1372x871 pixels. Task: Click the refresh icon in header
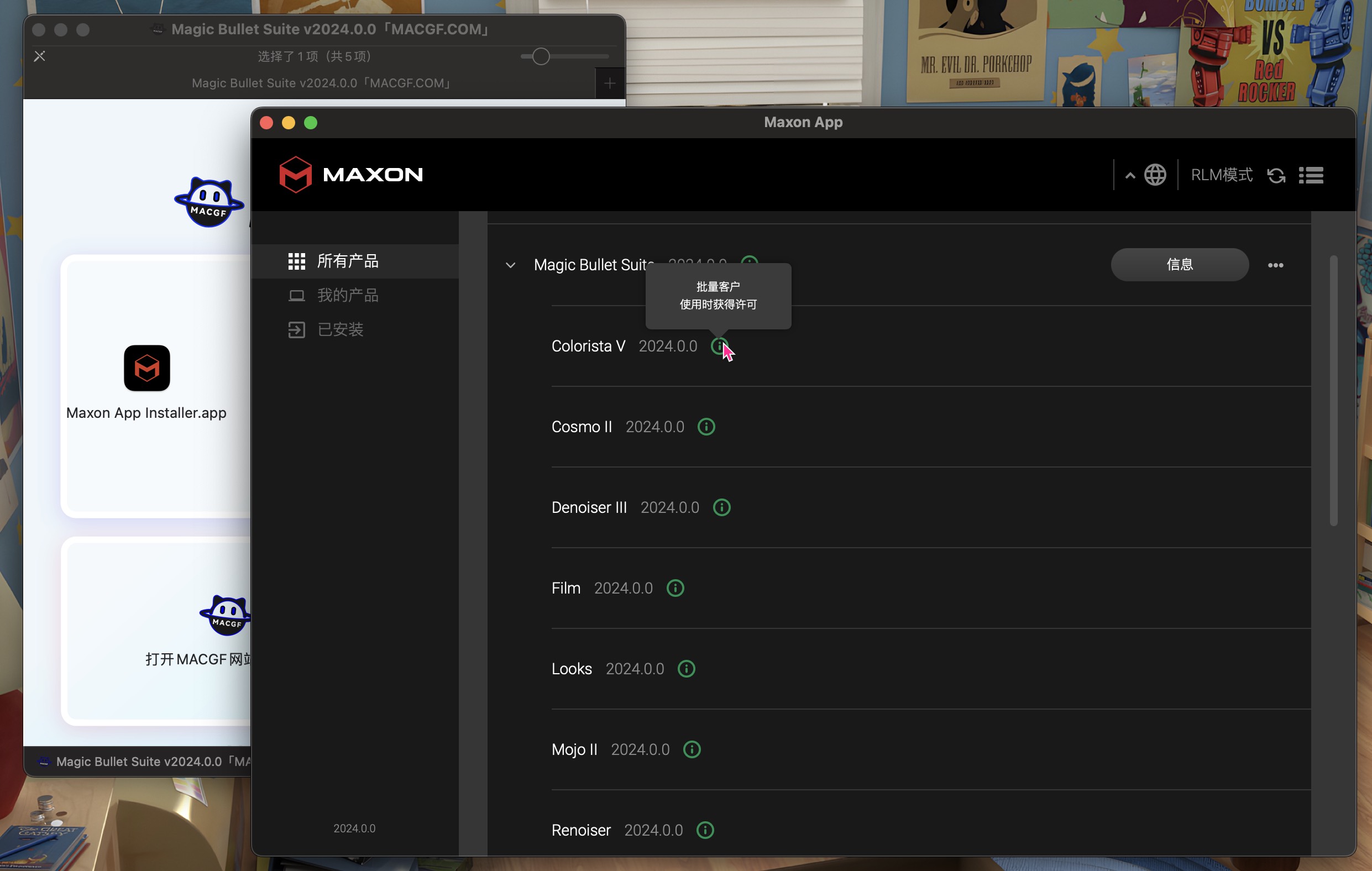click(x=1276, y=175)
